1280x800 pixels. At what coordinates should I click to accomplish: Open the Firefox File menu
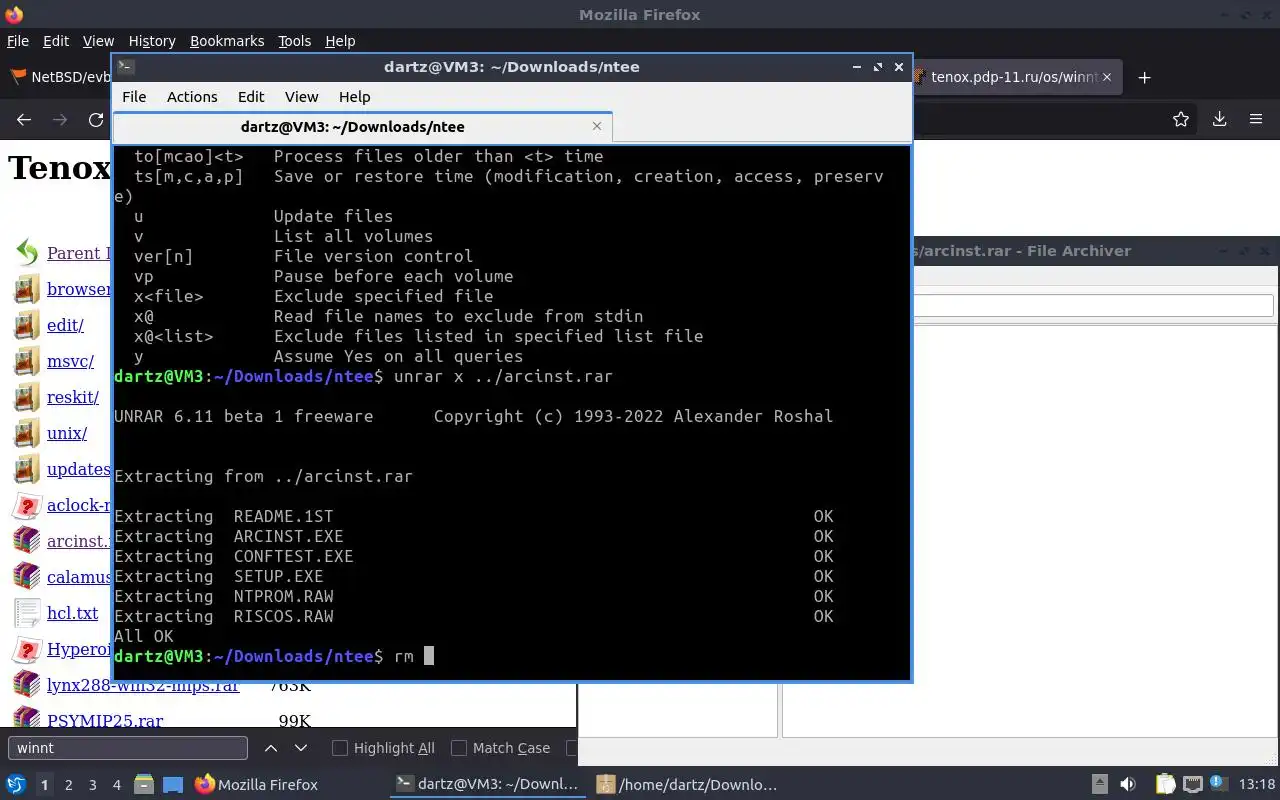click(18, 41)
